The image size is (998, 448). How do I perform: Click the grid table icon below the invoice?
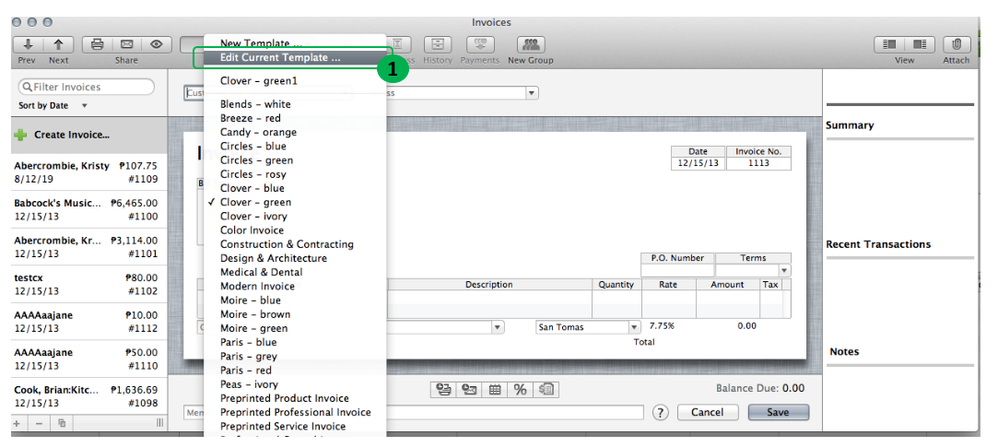coord(495,389)
